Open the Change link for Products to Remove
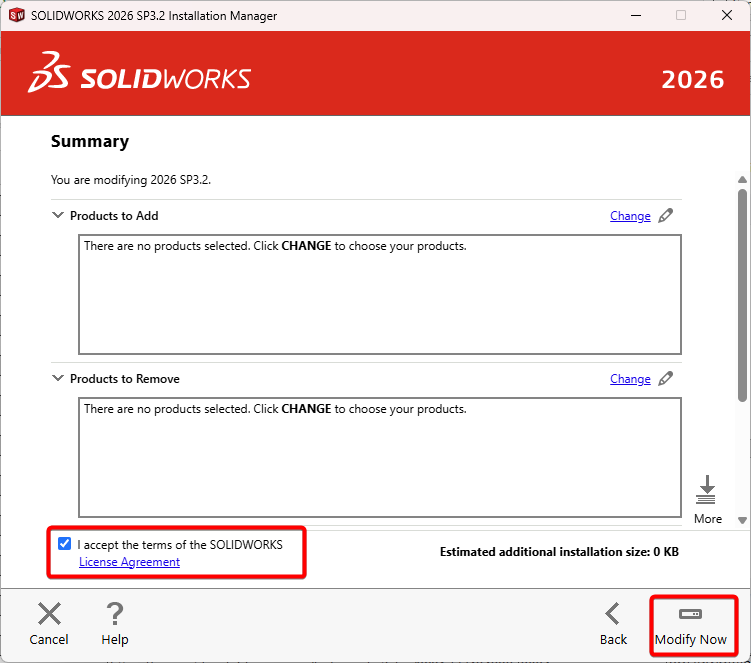The height and width of the screenshot is (663, 751). pos(630,379)
